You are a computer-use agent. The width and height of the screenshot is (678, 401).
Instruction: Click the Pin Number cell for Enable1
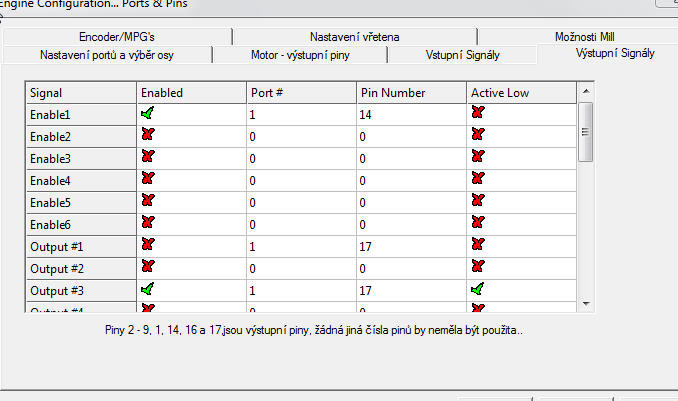(410, 115)
